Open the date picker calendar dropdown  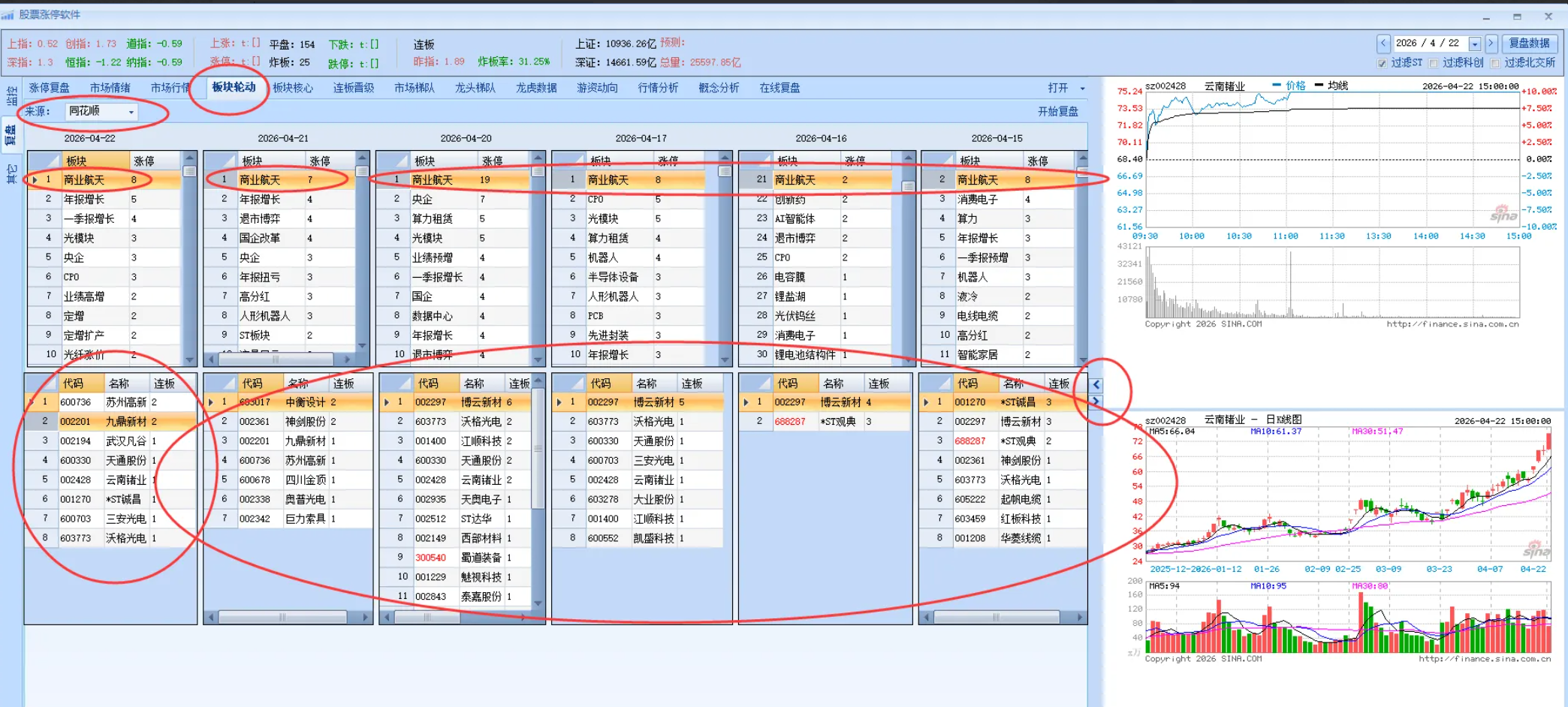click(1475, 44)
